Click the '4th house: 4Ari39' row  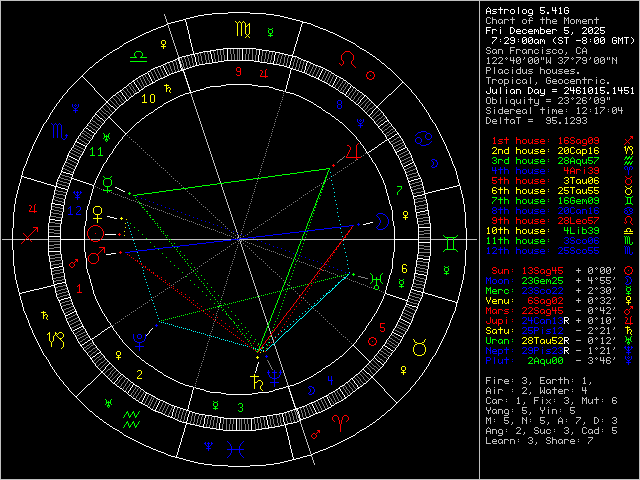point(545,171)
